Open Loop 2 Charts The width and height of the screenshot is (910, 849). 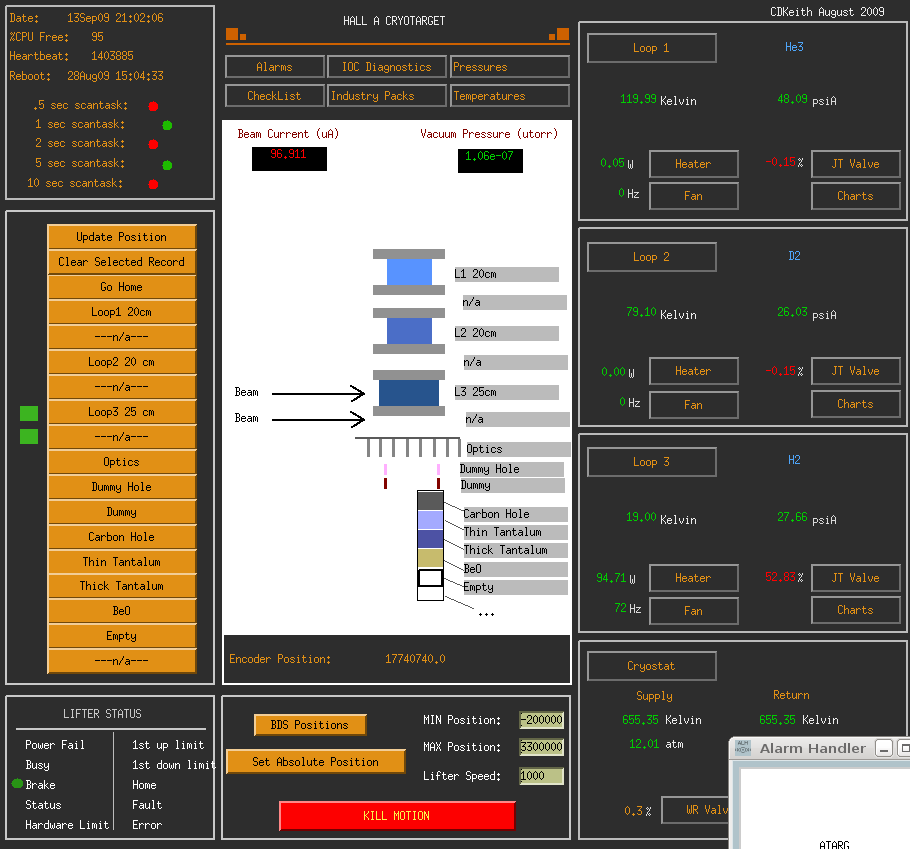(x=855, y=404)
